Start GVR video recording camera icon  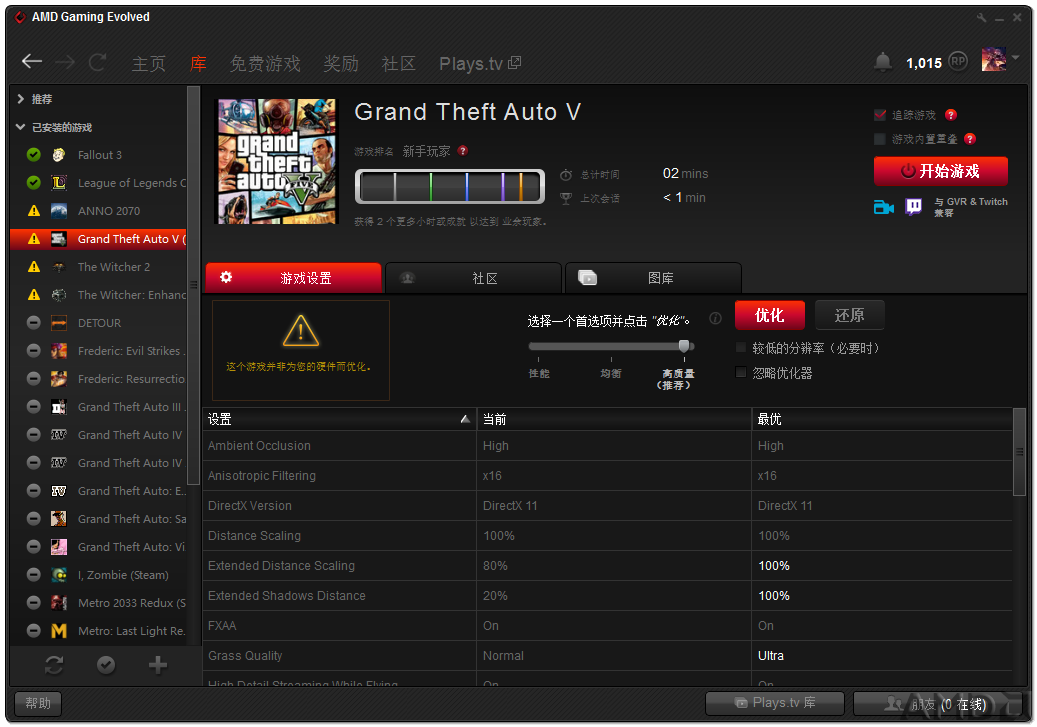click(x=884, y=207)
